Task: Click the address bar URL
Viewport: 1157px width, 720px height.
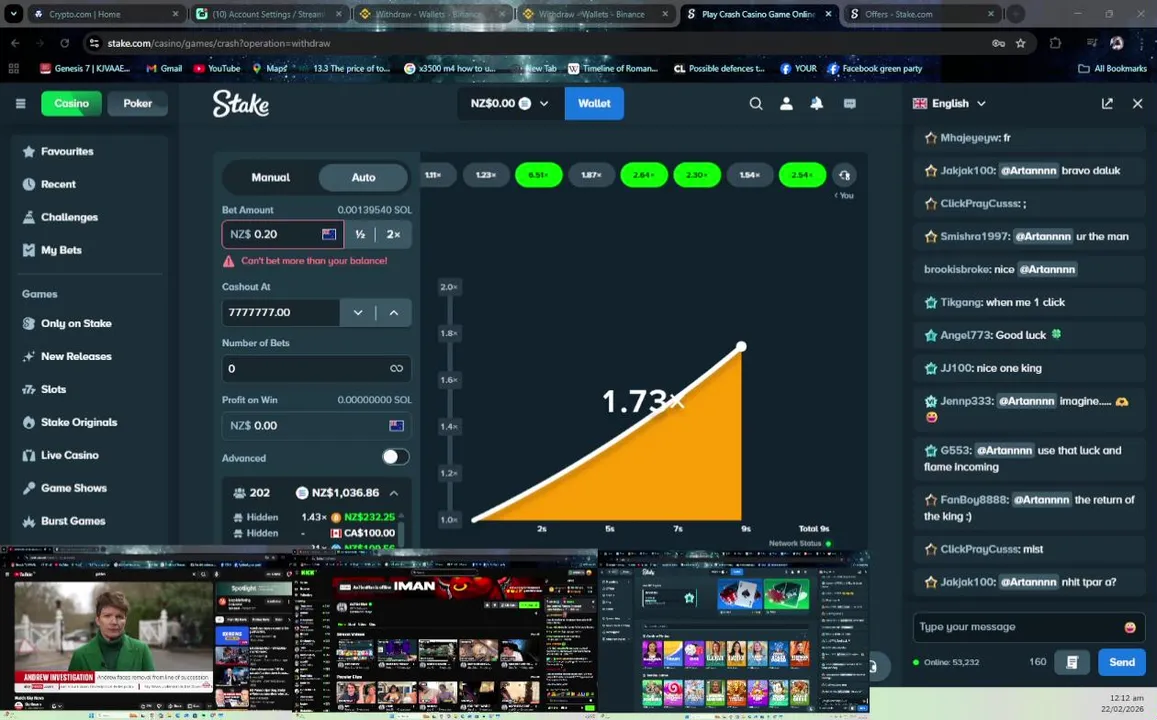Action: [218, 44]
